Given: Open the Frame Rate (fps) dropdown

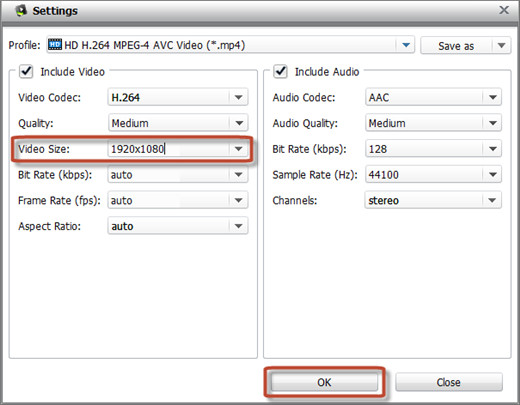Looking at the screenshot, I should tap(178, 200).
